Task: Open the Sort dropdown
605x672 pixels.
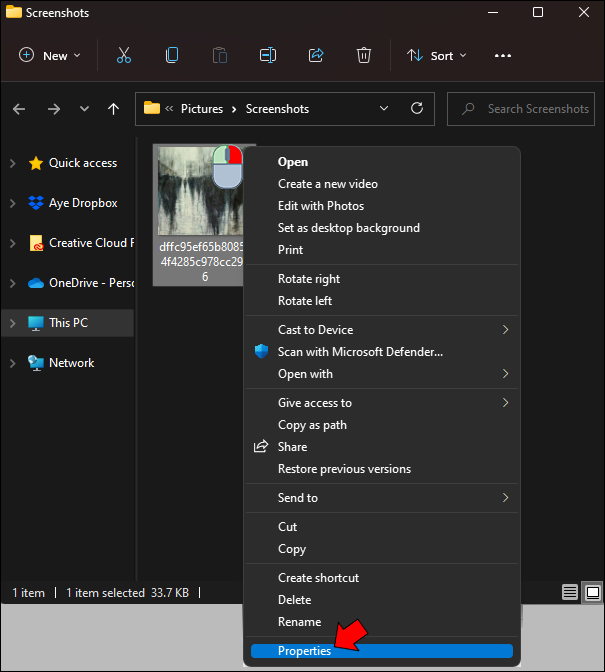Action: click(437, 56)
